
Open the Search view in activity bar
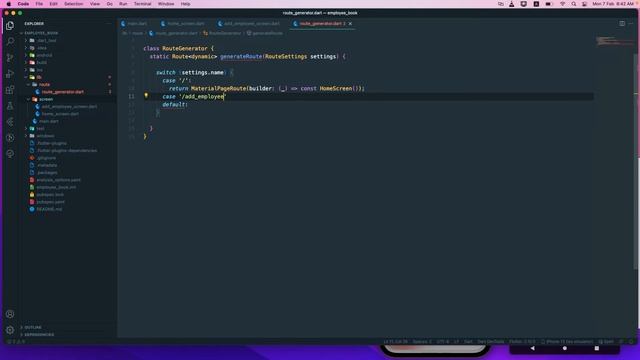(10, 42)
